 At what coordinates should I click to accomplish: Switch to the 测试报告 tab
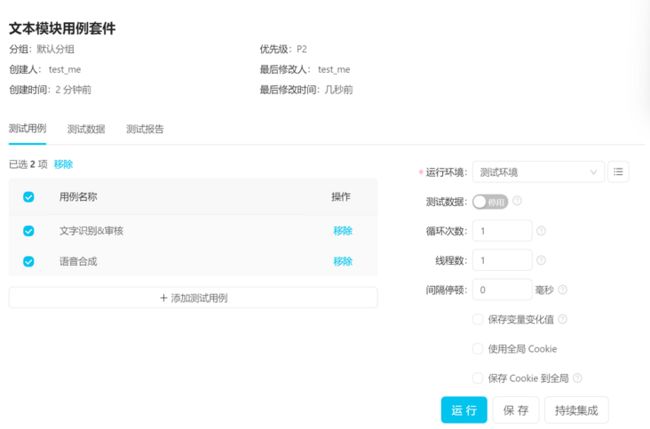coord(145,129)
